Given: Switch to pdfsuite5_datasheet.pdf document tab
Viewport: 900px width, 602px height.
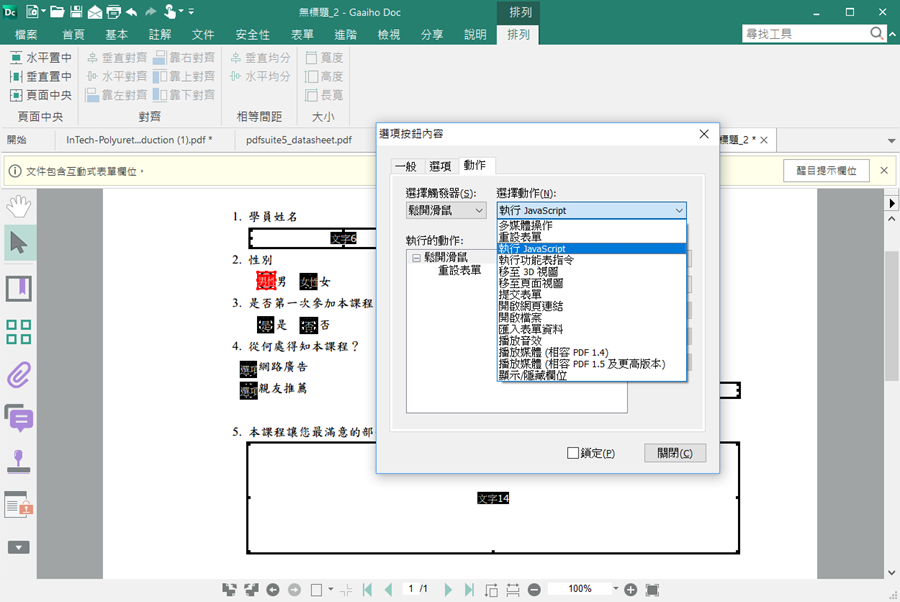Looking at the screenshot, I should (x=299, y=140).
